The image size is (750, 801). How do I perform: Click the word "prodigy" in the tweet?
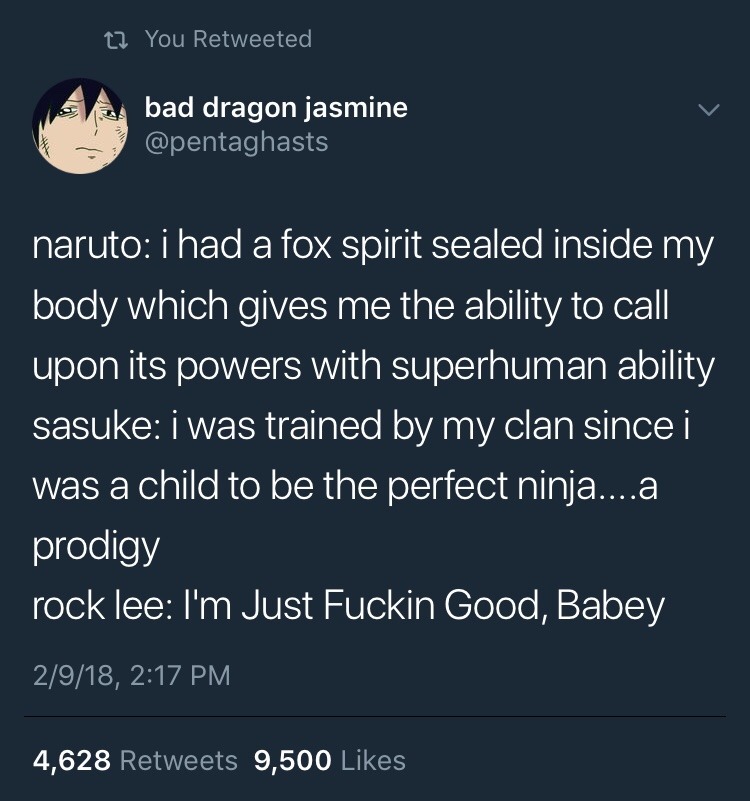[x=96, y=547]
